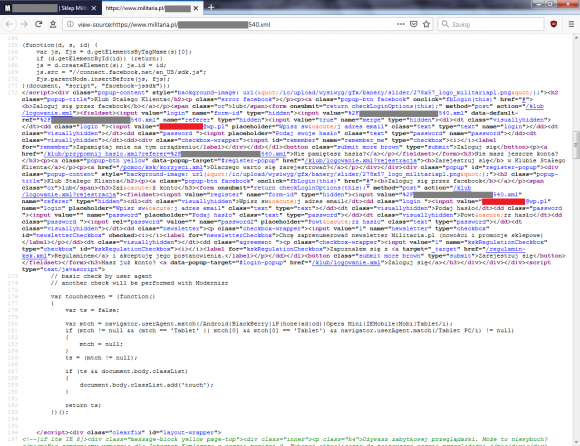Click the text 'var touchscreen = (function()'
The image size is (580, 446).
(103, 297)
